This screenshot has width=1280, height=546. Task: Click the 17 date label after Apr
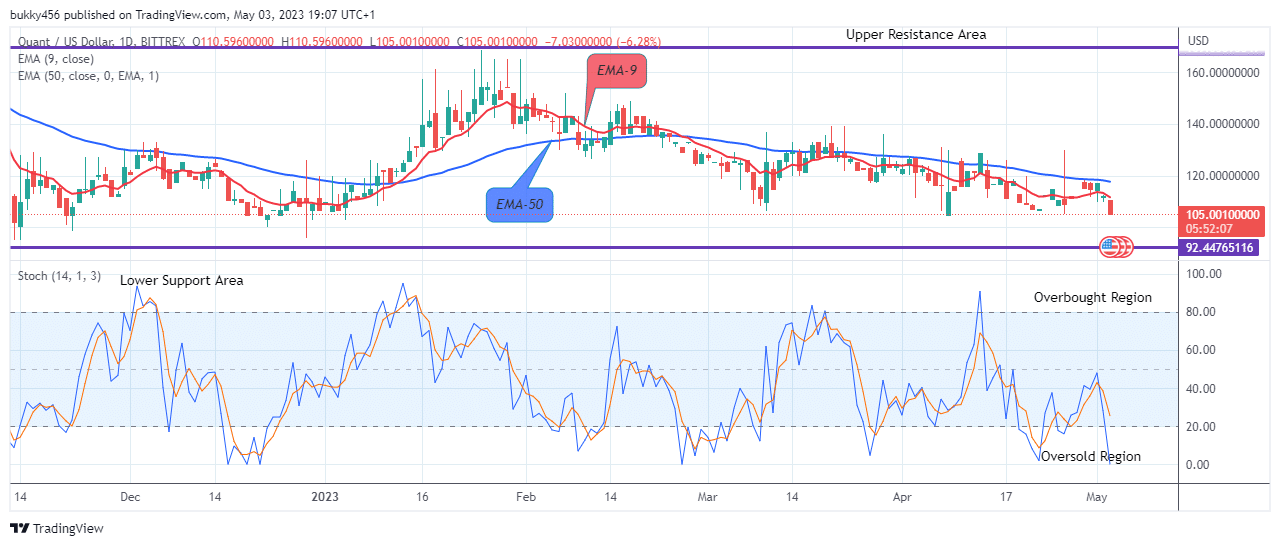(x=1008, y=496)
